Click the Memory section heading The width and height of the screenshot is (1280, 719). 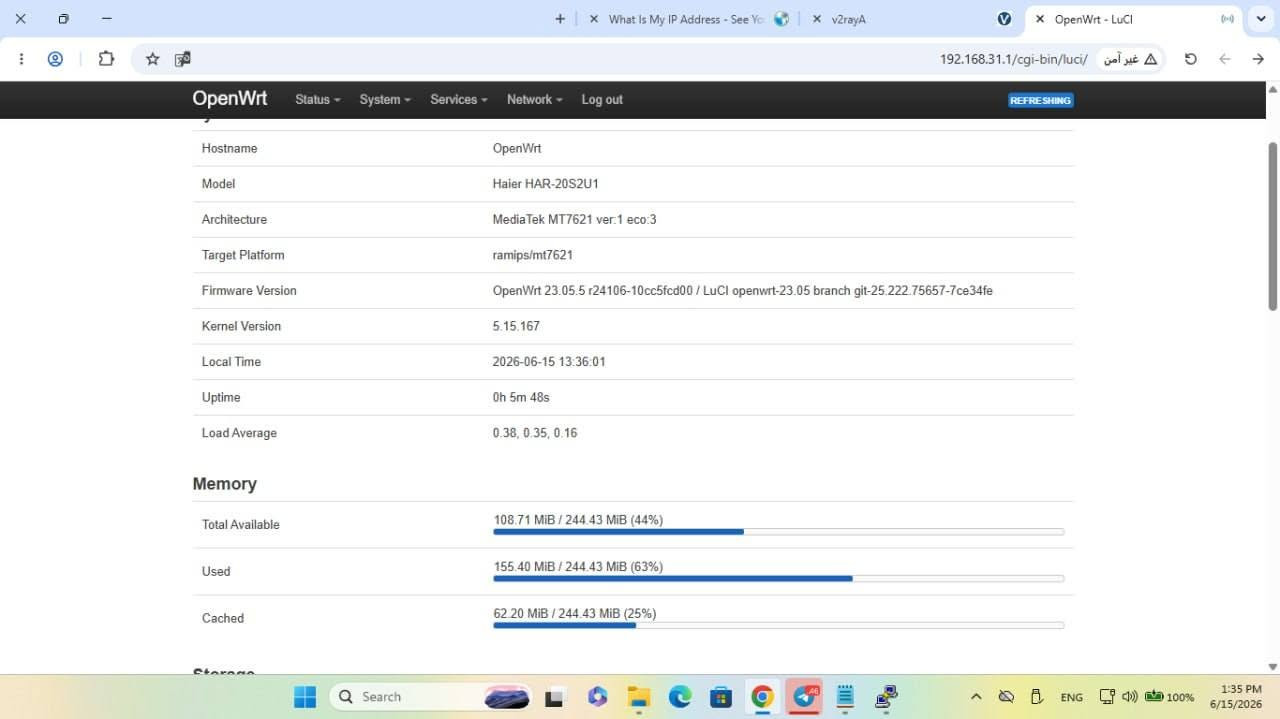pos(225,484)
